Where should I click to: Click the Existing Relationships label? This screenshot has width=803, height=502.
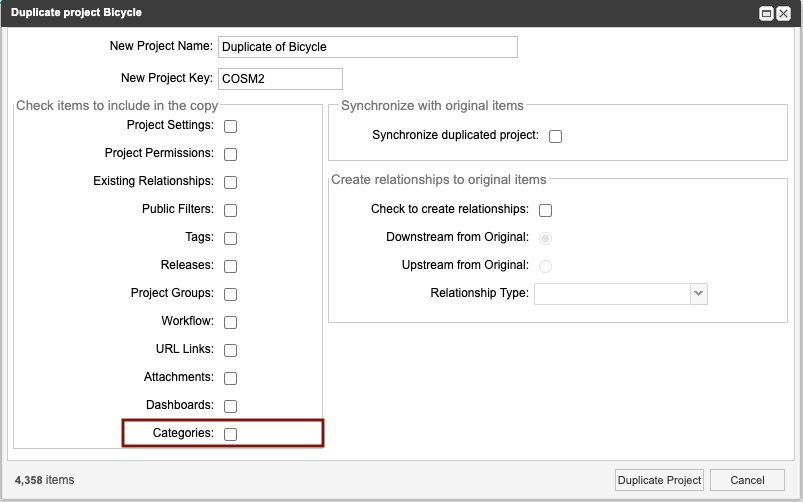[153, 181]
